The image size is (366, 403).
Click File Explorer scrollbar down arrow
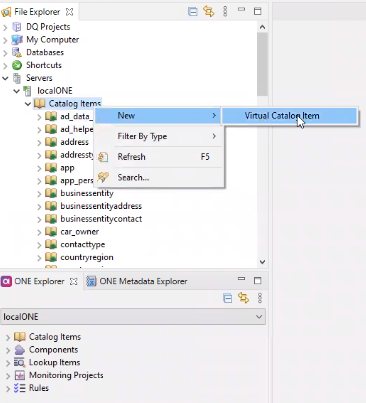(x=262, y=262)
